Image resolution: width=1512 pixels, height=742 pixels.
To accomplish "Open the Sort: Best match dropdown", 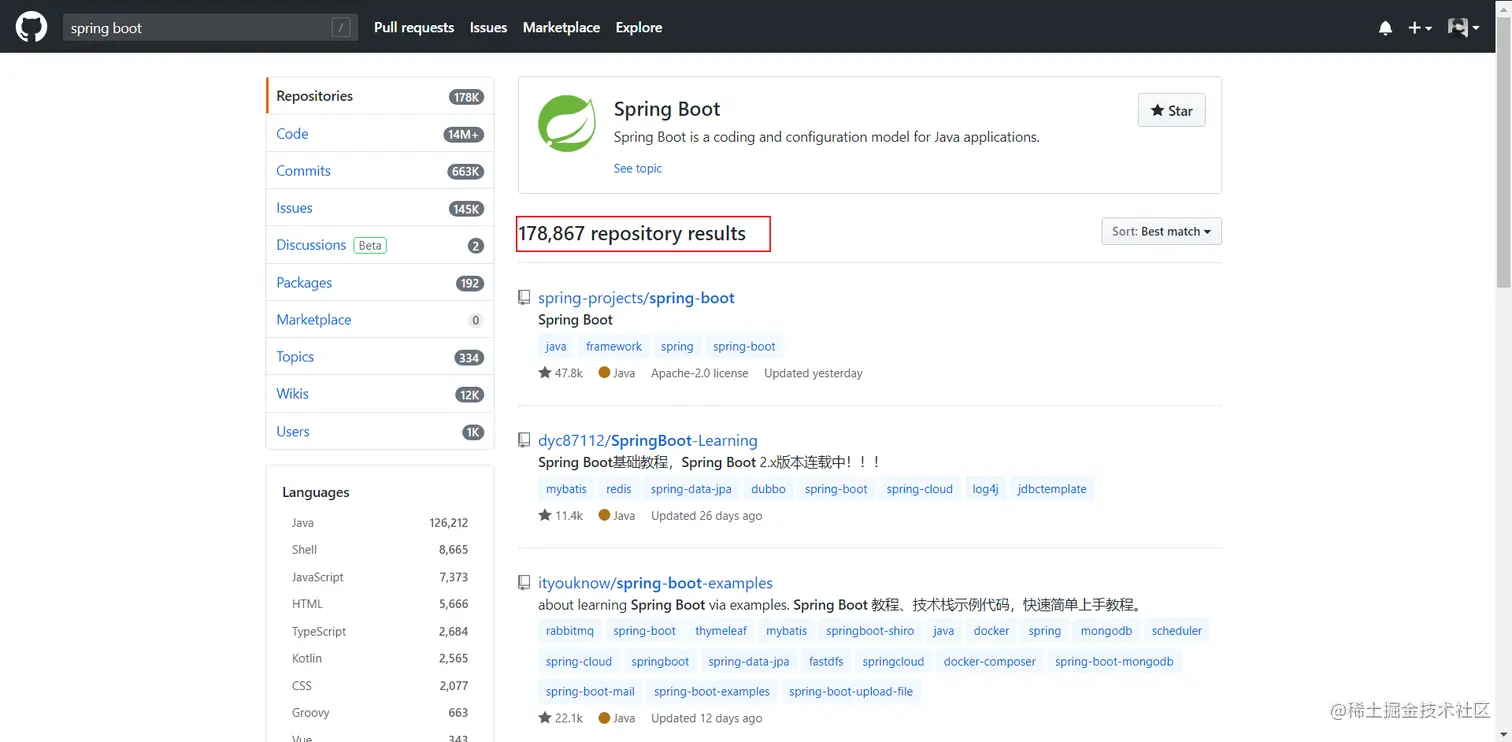I will pyautogui.click(x=1161, y=231).
